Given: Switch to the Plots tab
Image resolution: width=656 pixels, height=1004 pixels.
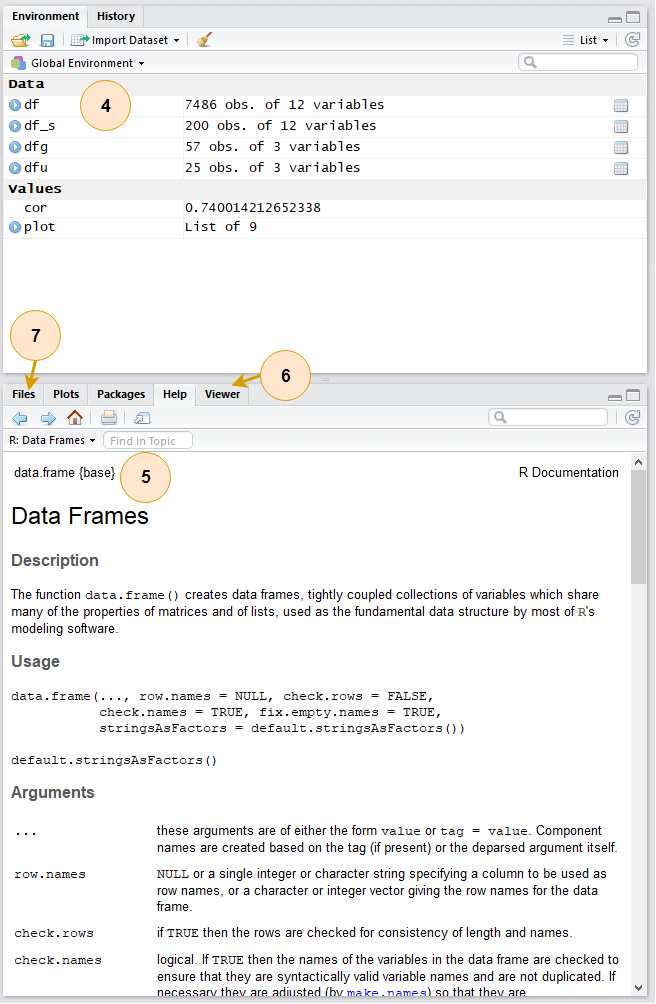Looking at the screenshot, I should (x=66, y=394).
